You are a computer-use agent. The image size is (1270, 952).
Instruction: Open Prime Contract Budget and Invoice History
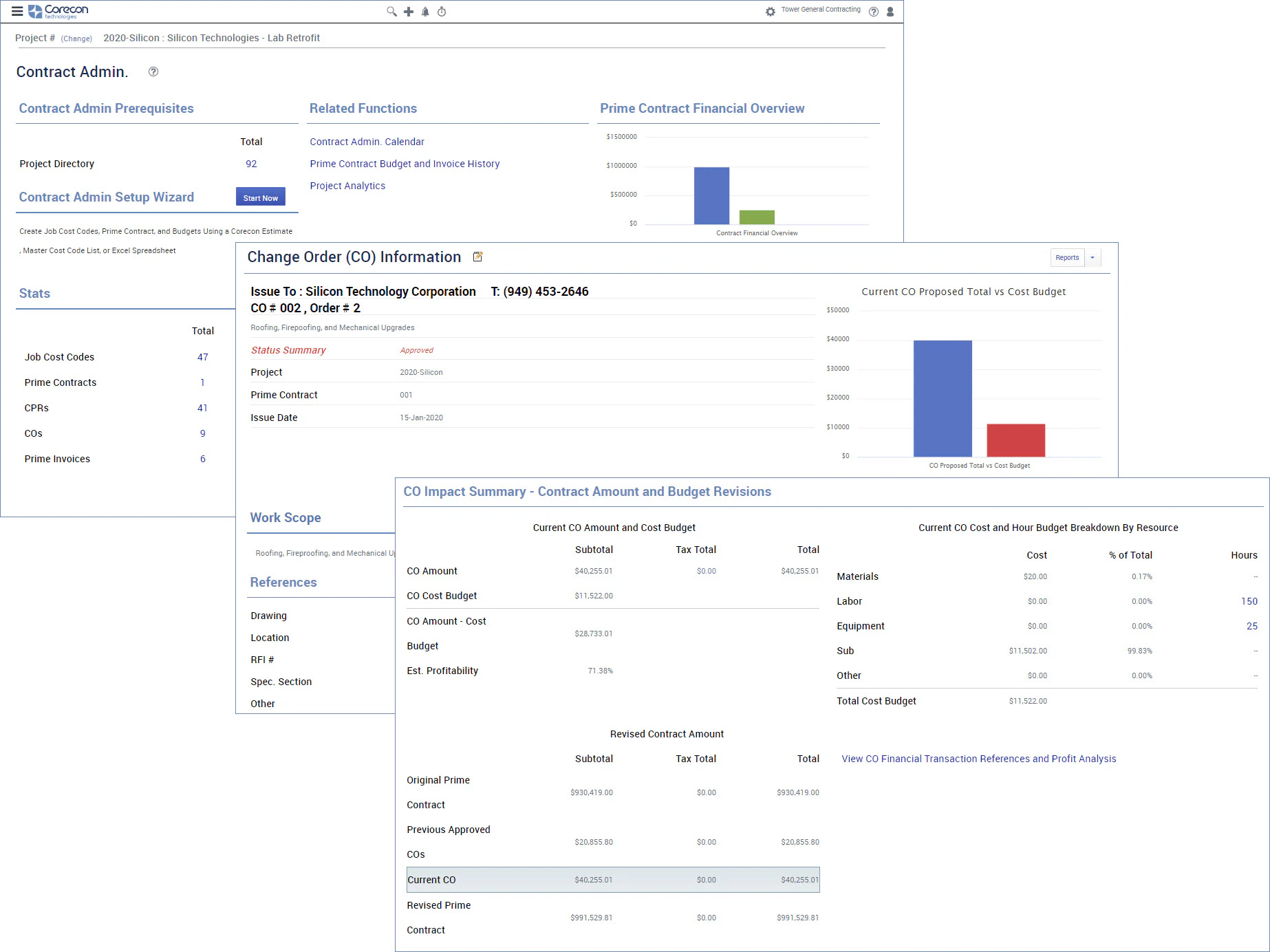coord(405,164)
